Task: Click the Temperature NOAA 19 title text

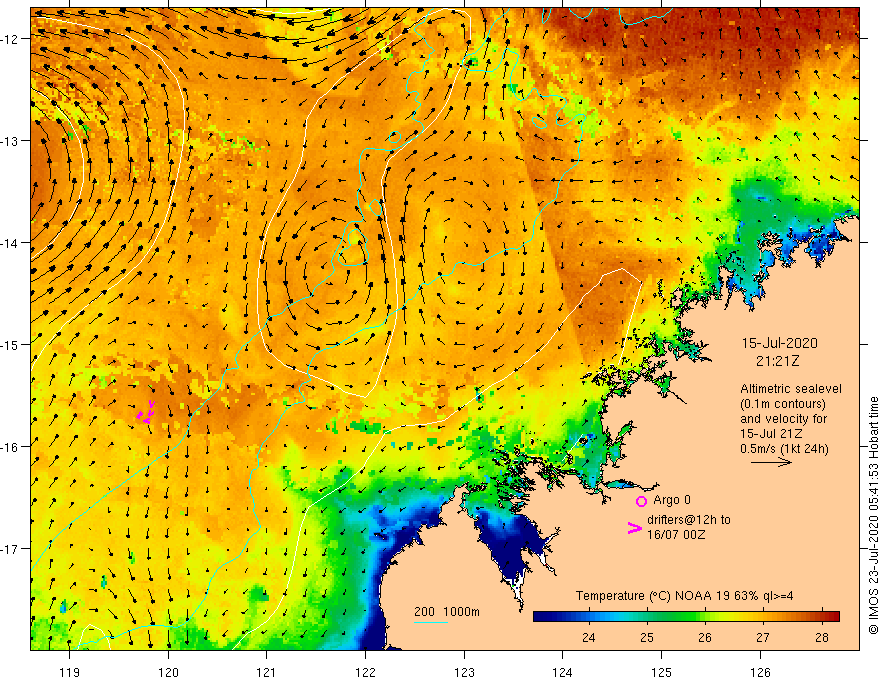Action: pos(684,596)
